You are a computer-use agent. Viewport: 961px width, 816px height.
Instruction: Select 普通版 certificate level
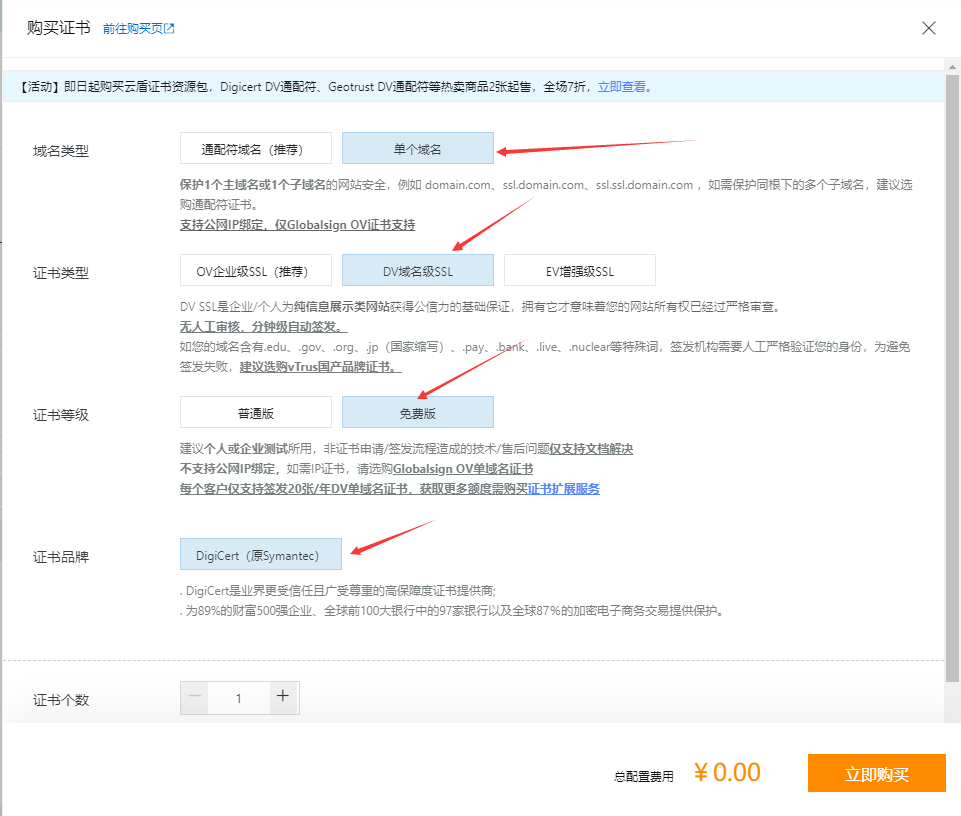(x=256, y=413)
